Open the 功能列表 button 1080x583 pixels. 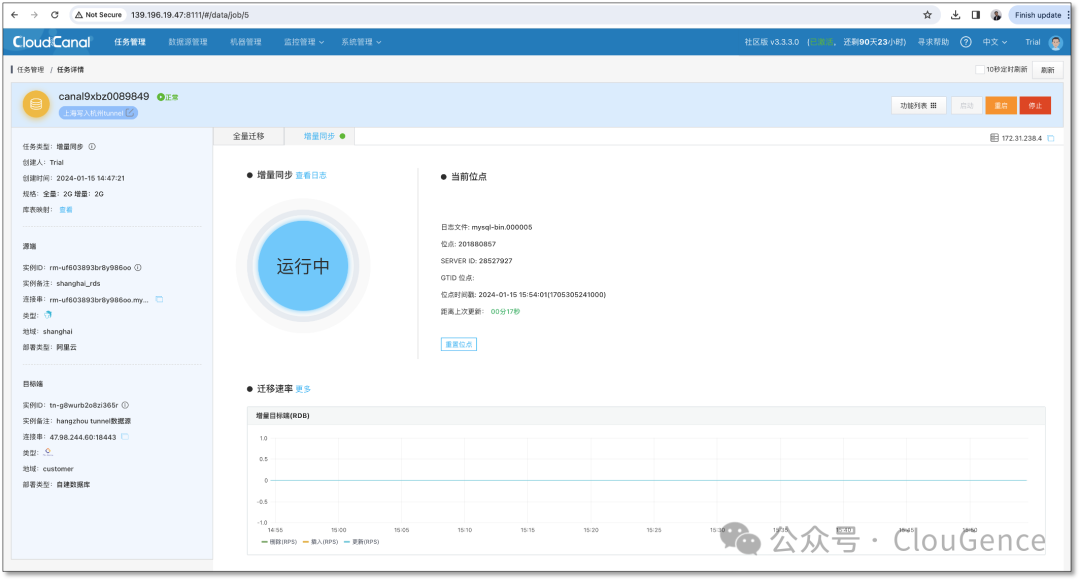click(x=918, y=105)
